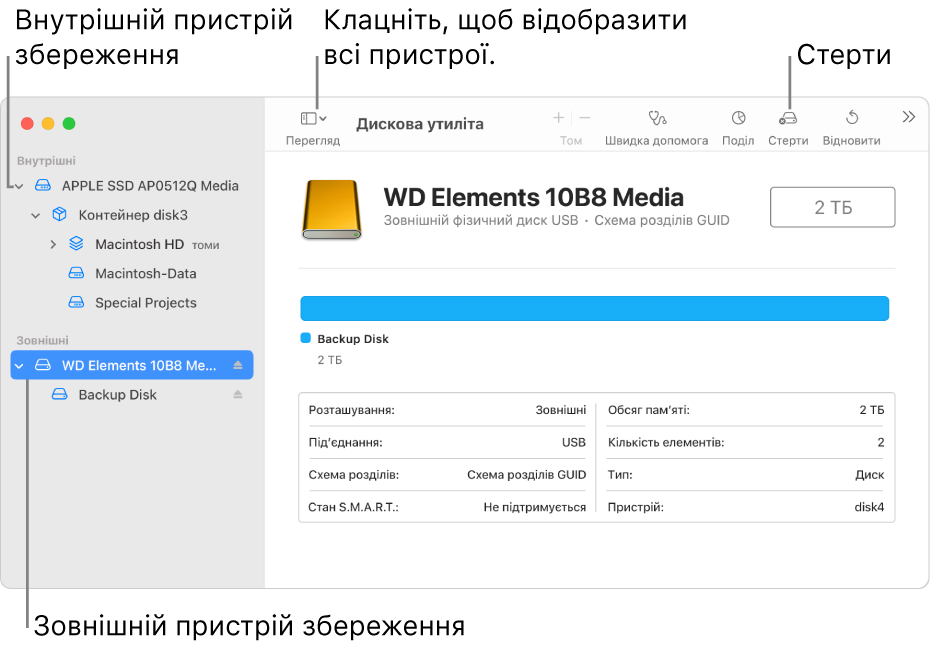Image resolution: width=931 pixels, height=646 pixels.
Task: Click the Тип value Диск
Action: point(869,475)
